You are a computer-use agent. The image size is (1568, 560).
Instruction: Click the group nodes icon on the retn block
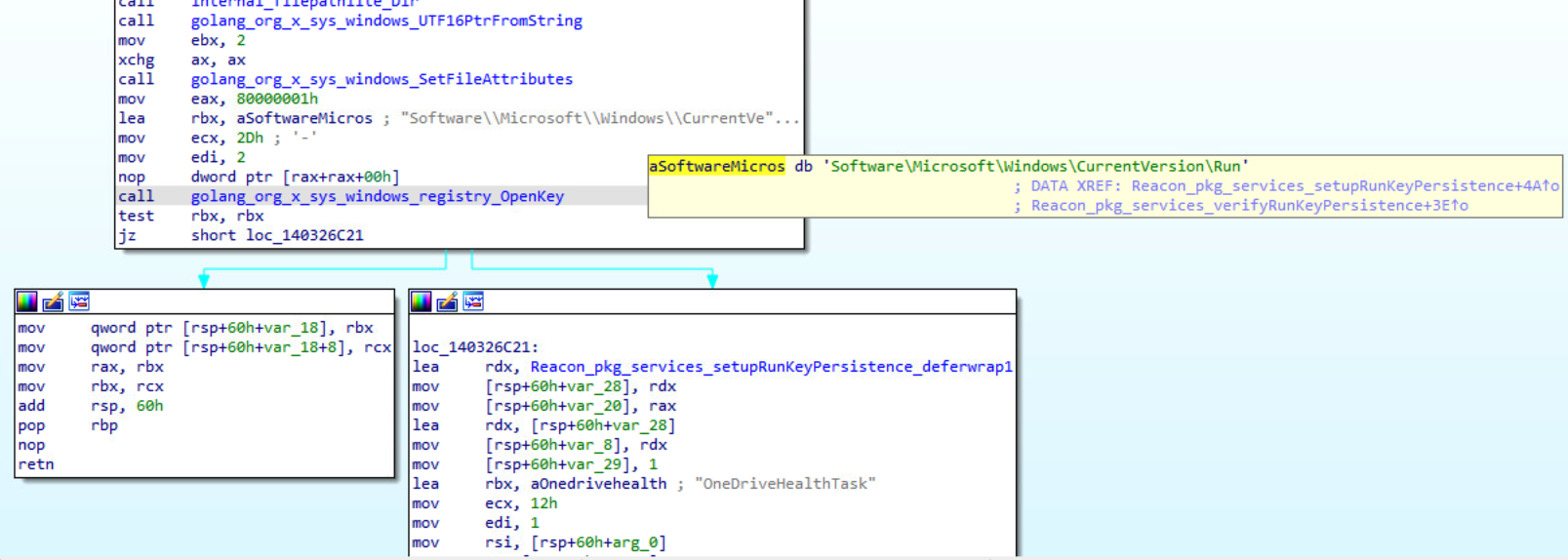79,301
